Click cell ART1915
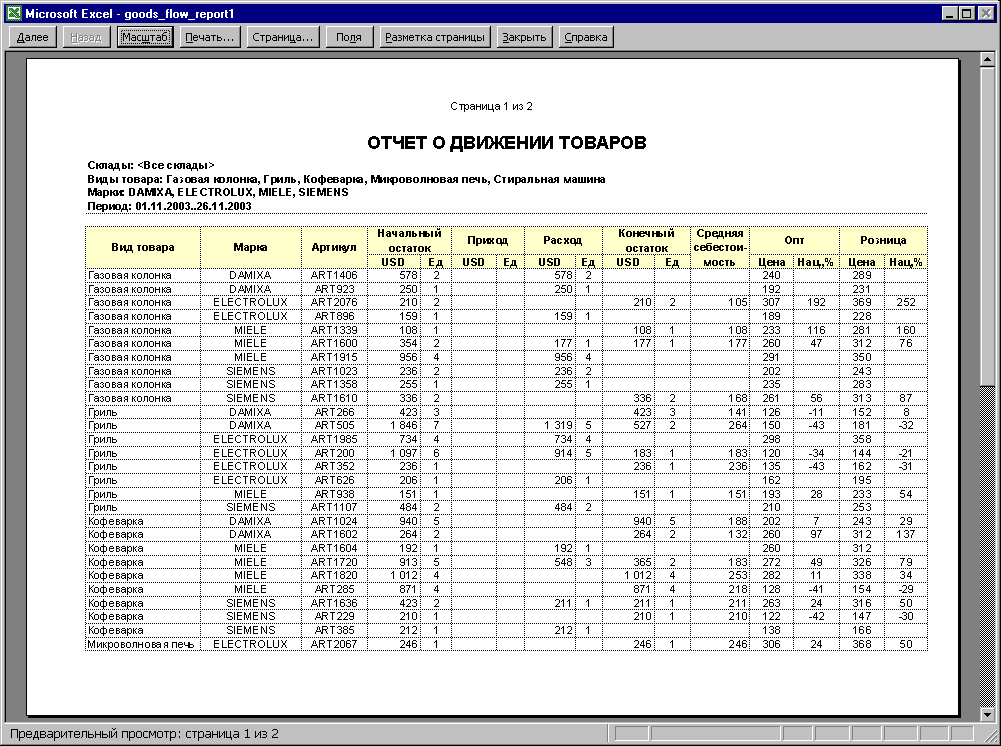Viewport: 1001px width, 746px height. pyautogui.click(x=334, y=357)
